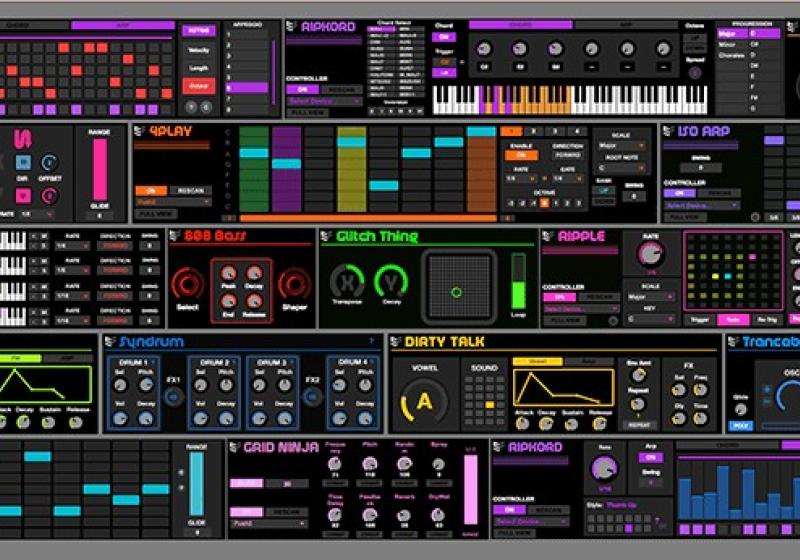Select Major in the Progression list

(731, 34)
